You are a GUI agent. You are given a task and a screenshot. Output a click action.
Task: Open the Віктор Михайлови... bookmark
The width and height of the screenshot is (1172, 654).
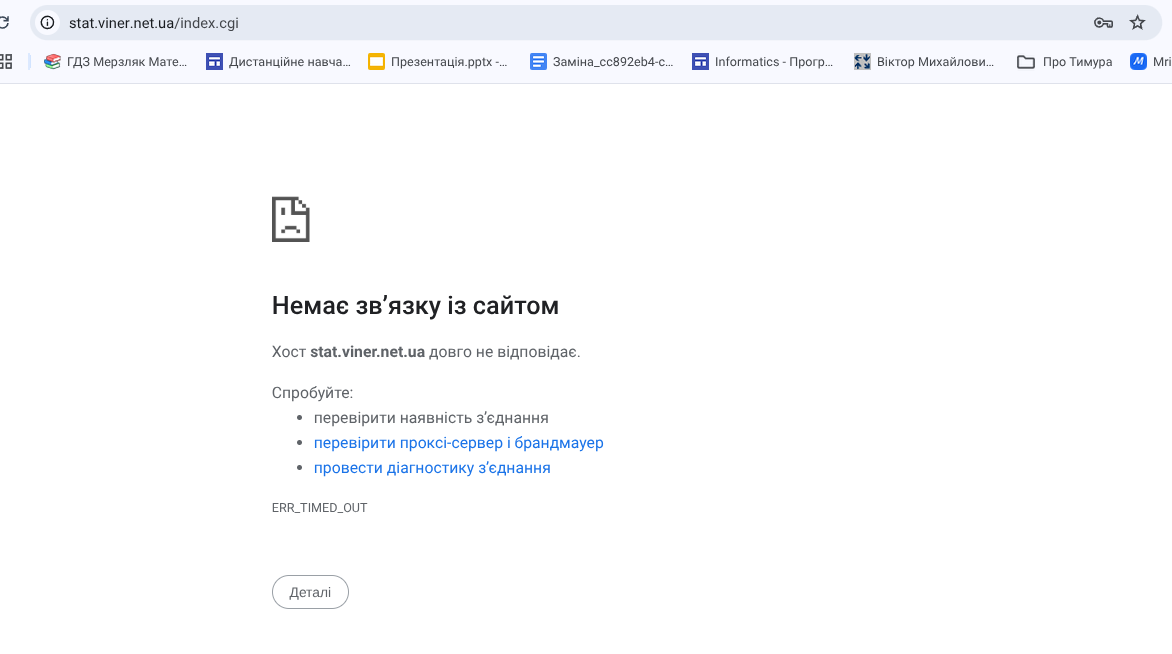tap(924, 62)
